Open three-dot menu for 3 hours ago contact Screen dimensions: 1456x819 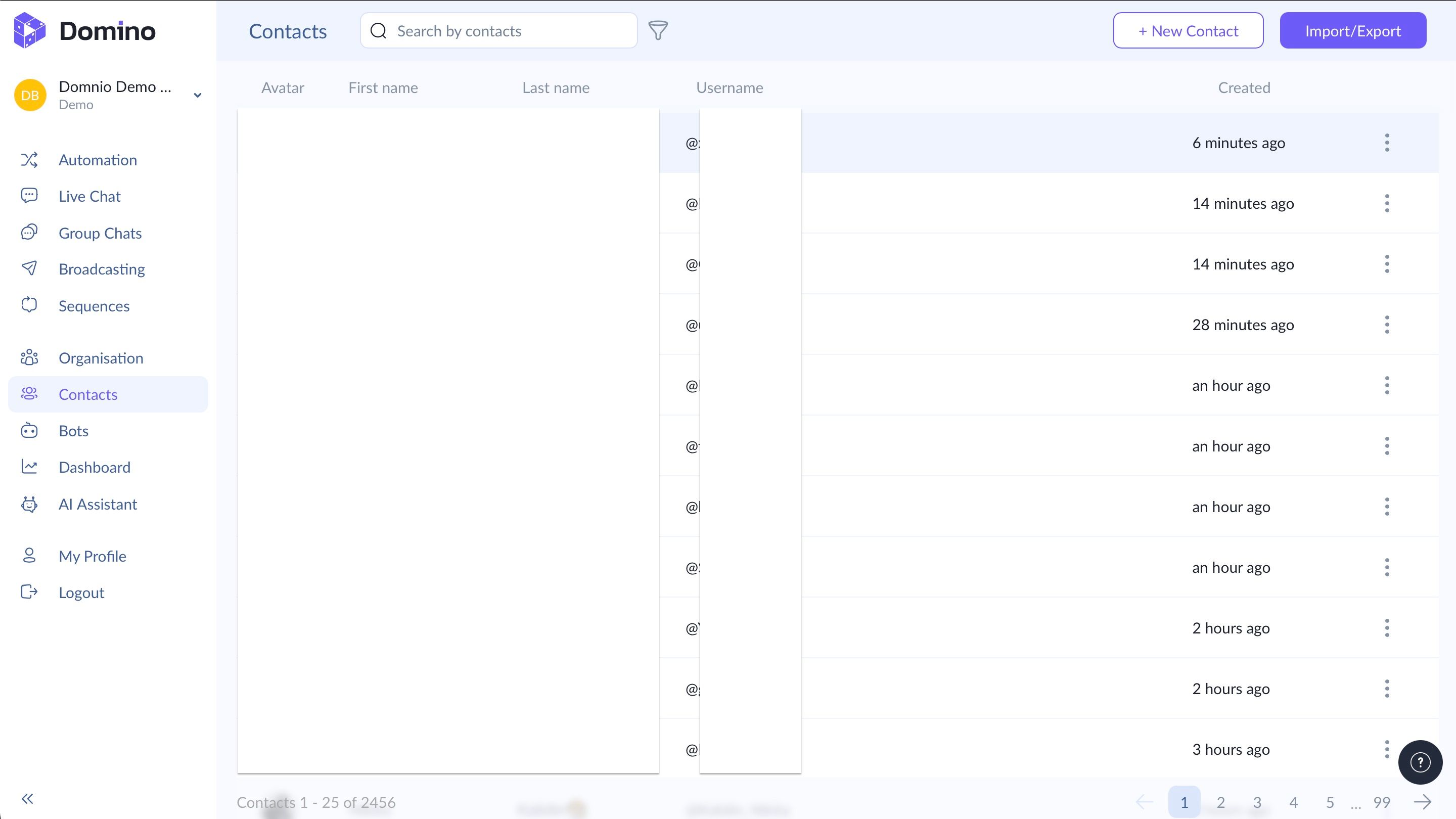(1386, 749)
